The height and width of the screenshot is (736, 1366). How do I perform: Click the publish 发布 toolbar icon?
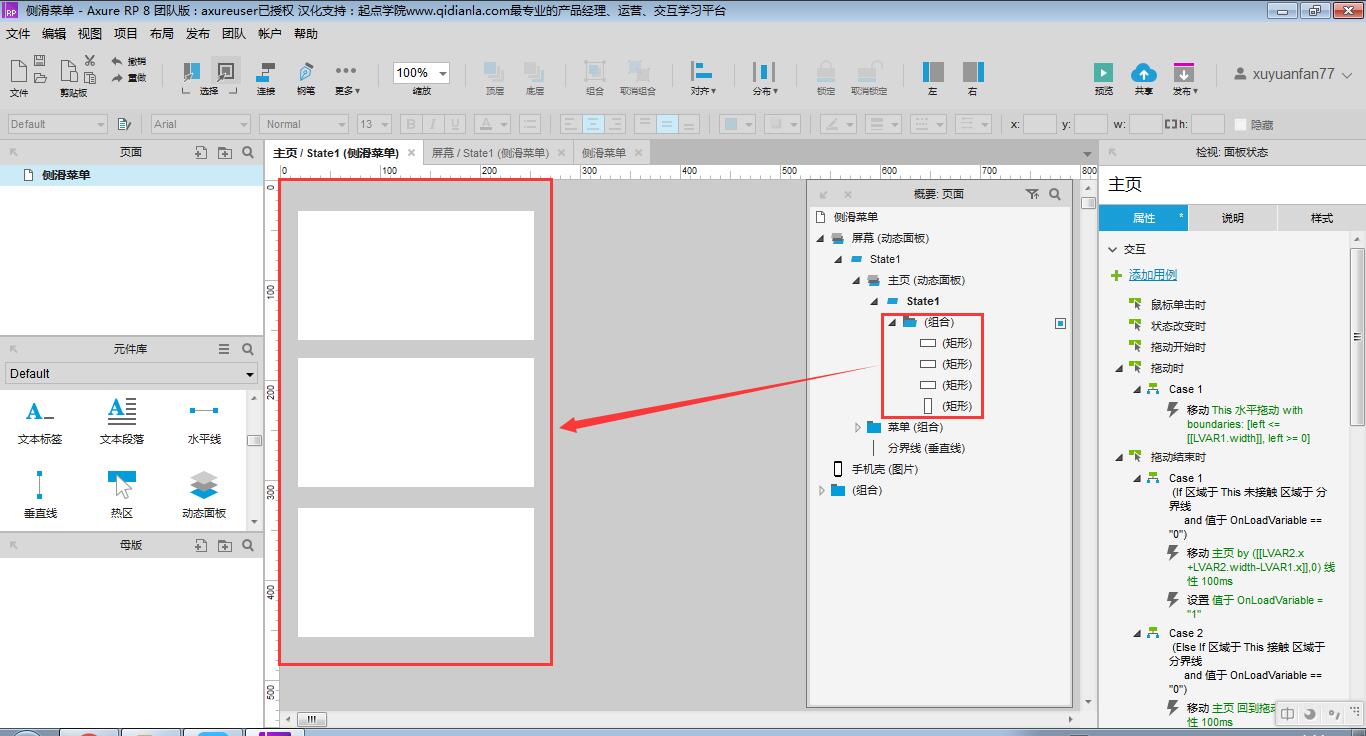pyautogui.click(x=1184, y=72)
